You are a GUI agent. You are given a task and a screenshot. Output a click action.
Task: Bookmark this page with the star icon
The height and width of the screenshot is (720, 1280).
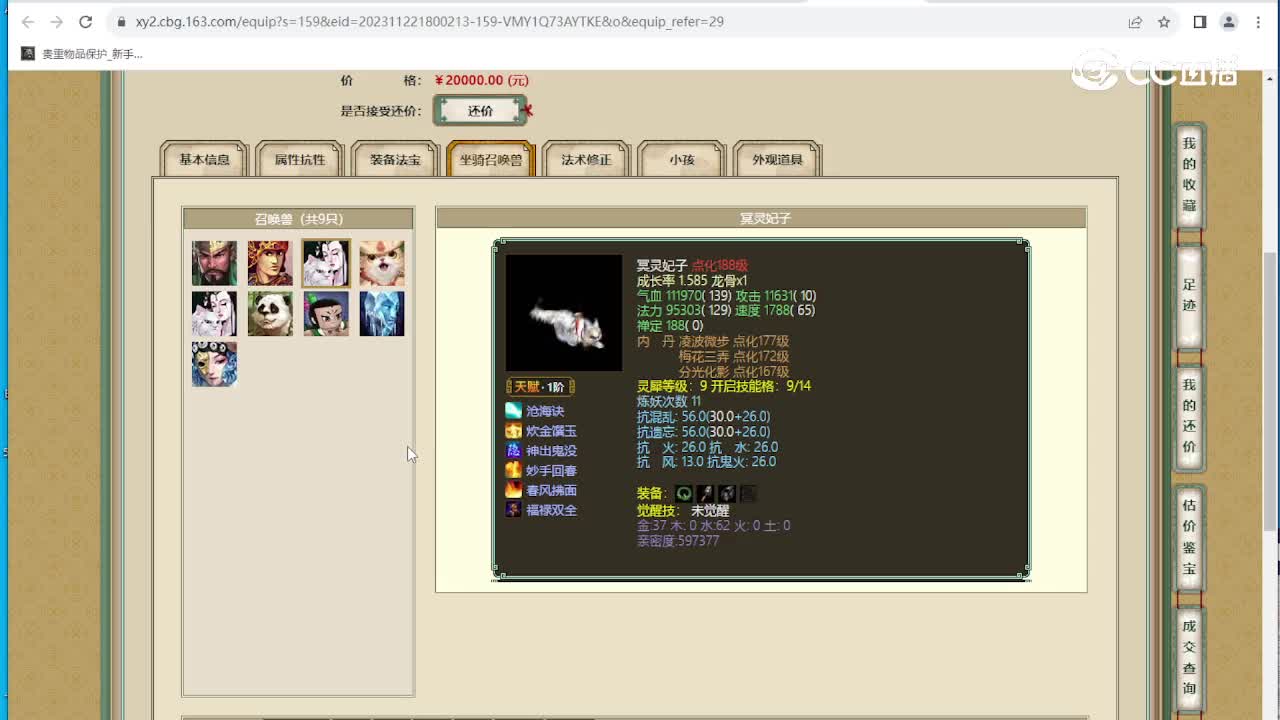pos(1164,22)
